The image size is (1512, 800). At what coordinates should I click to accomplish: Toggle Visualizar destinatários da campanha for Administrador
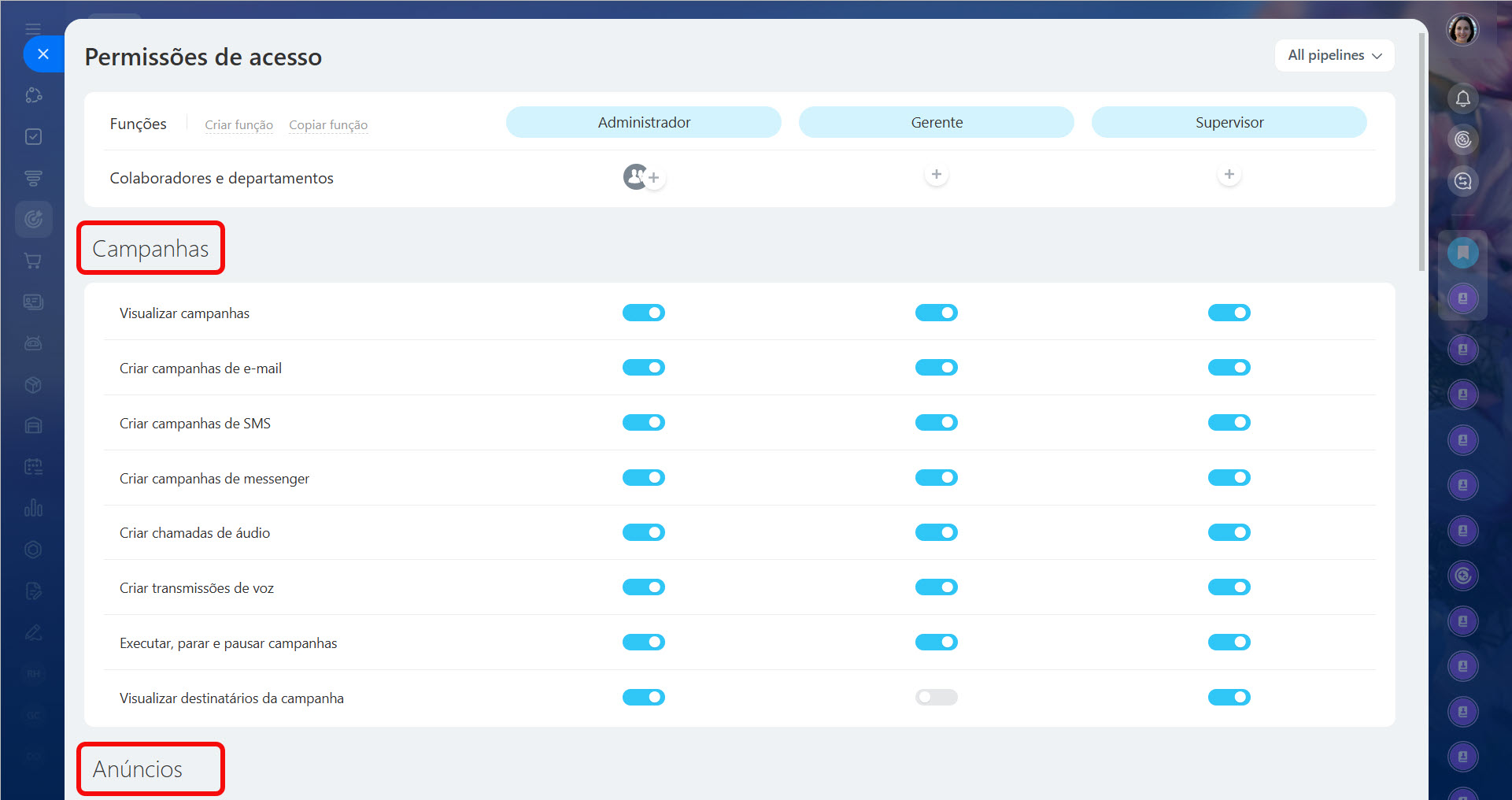coord(644,697)
